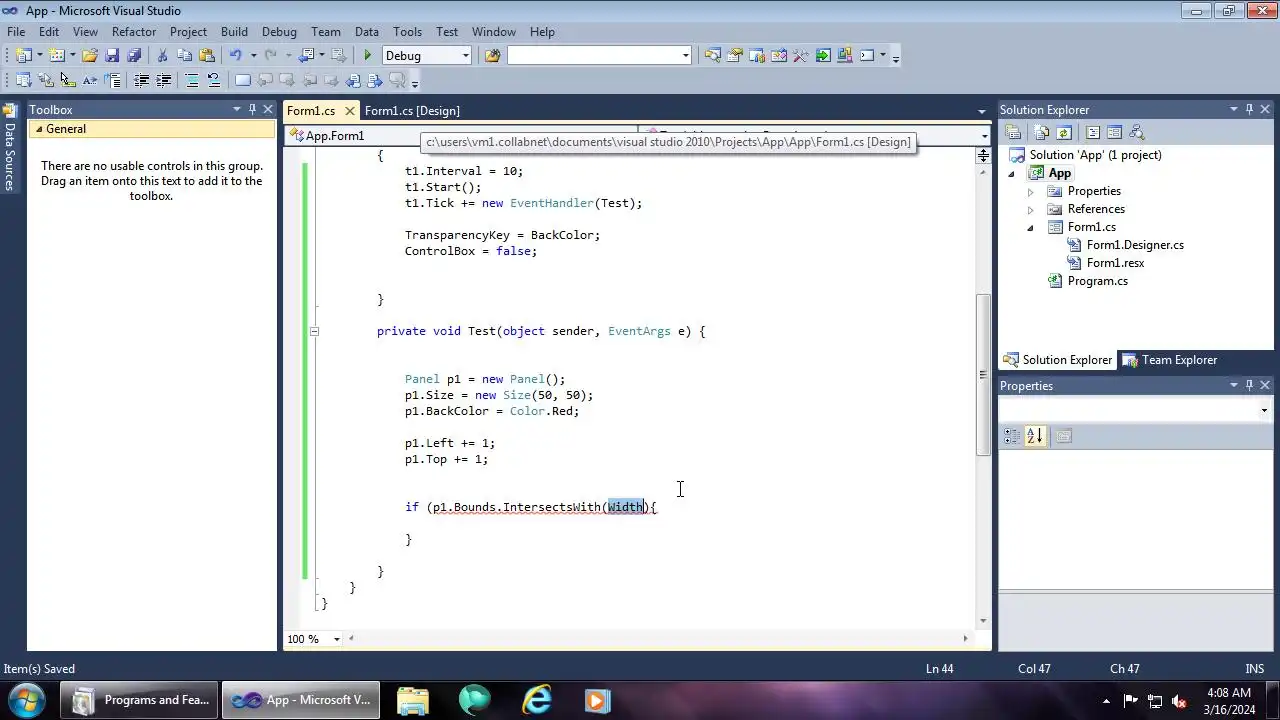The image size is (1280, 720).
Task: Collapse the Form1.cs node in Solution Explorer
Action: (x=1031, y=227)
